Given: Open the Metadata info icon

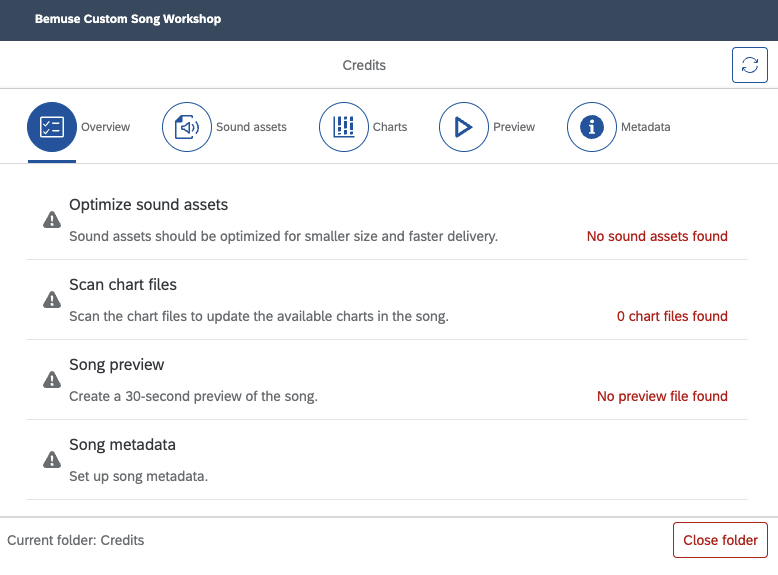Looking at the screenshot, I should click(x=592, y=127).
